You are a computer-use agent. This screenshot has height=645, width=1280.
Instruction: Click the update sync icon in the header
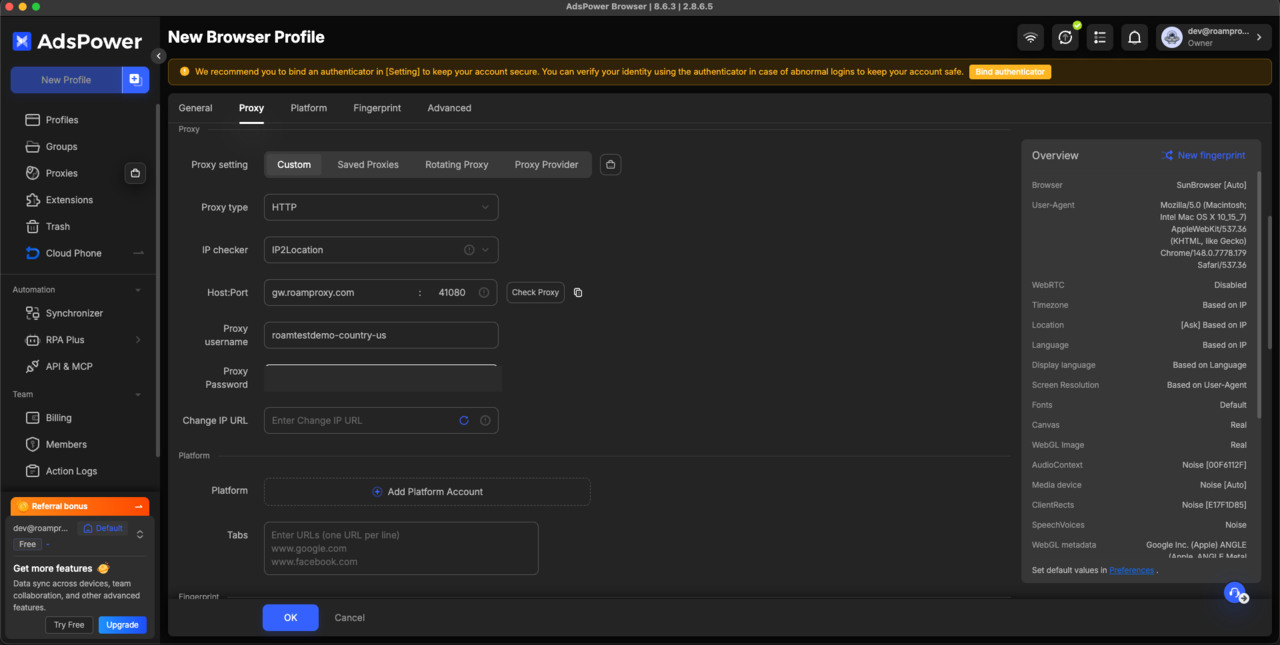pos(1065,38)
